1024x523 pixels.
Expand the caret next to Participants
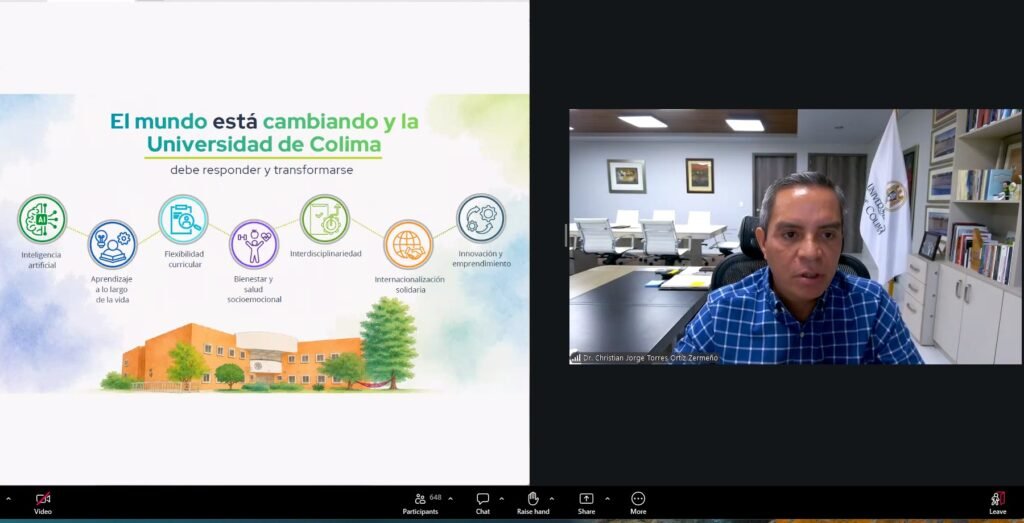tap(450, 499)
